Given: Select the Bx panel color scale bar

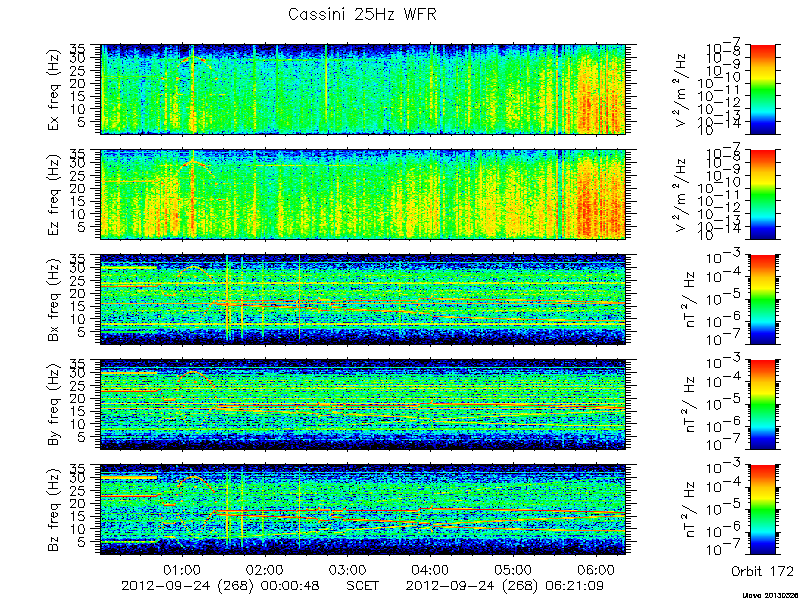Looking at the screenshot, I should click(x=762, y=299).
